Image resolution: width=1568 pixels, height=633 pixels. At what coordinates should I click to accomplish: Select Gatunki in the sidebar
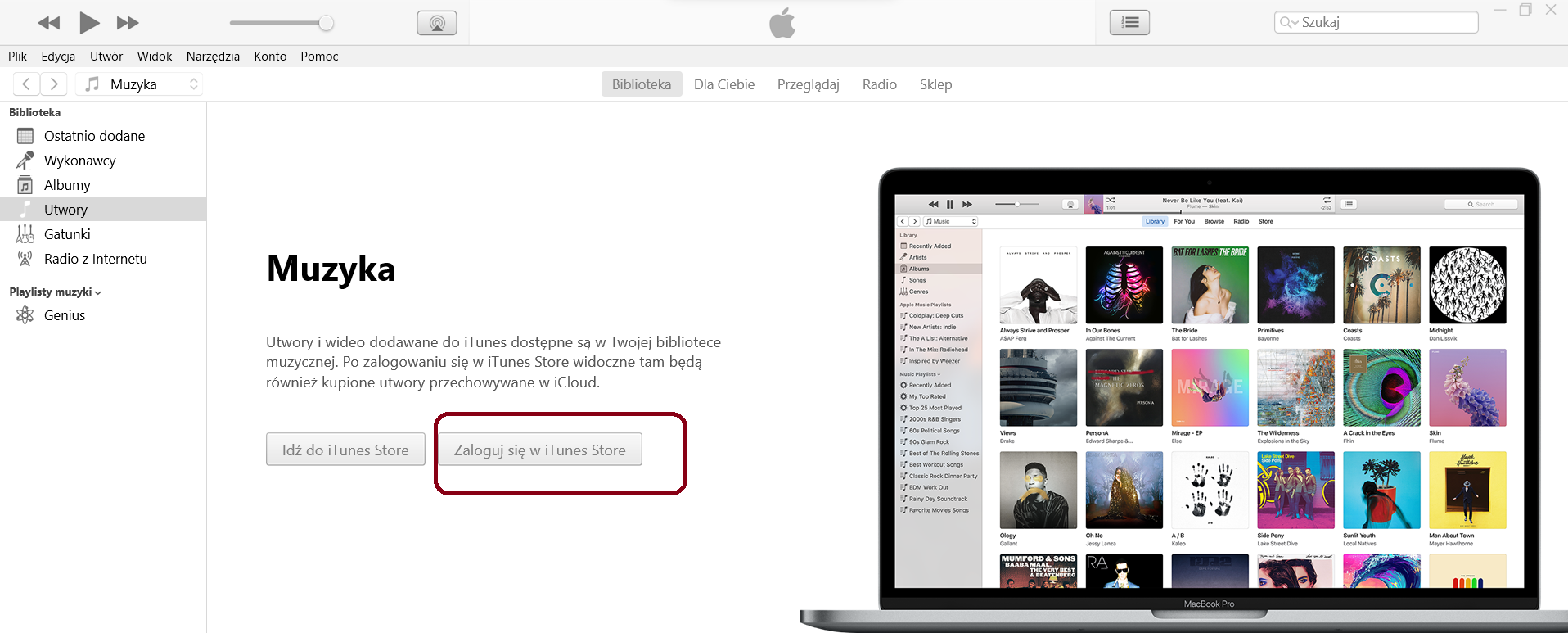[103, 234]
